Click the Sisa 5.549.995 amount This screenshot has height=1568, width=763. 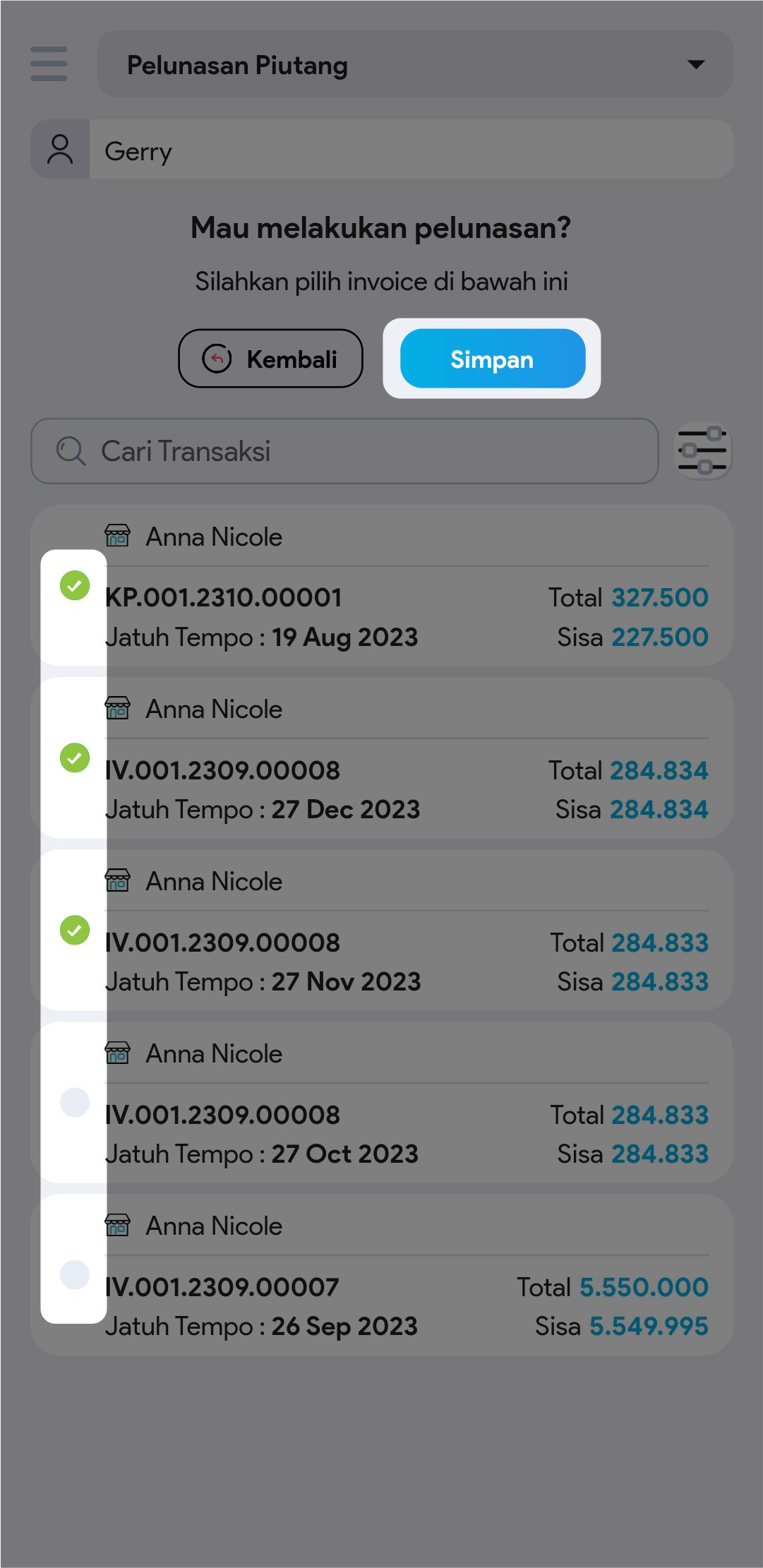(648, 1326)
